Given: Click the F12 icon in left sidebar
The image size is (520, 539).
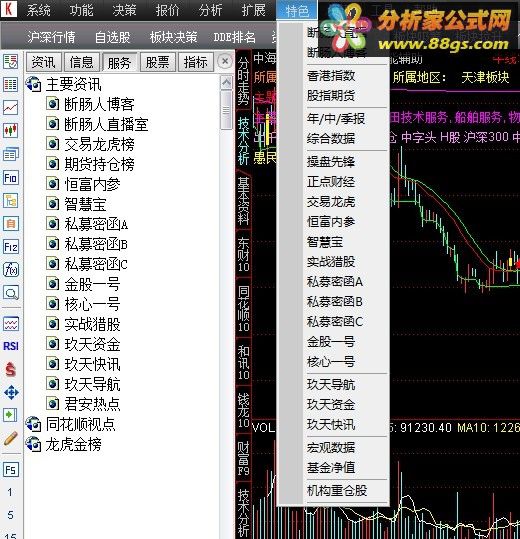Looking at the screenshot, I should pos(10,247).
